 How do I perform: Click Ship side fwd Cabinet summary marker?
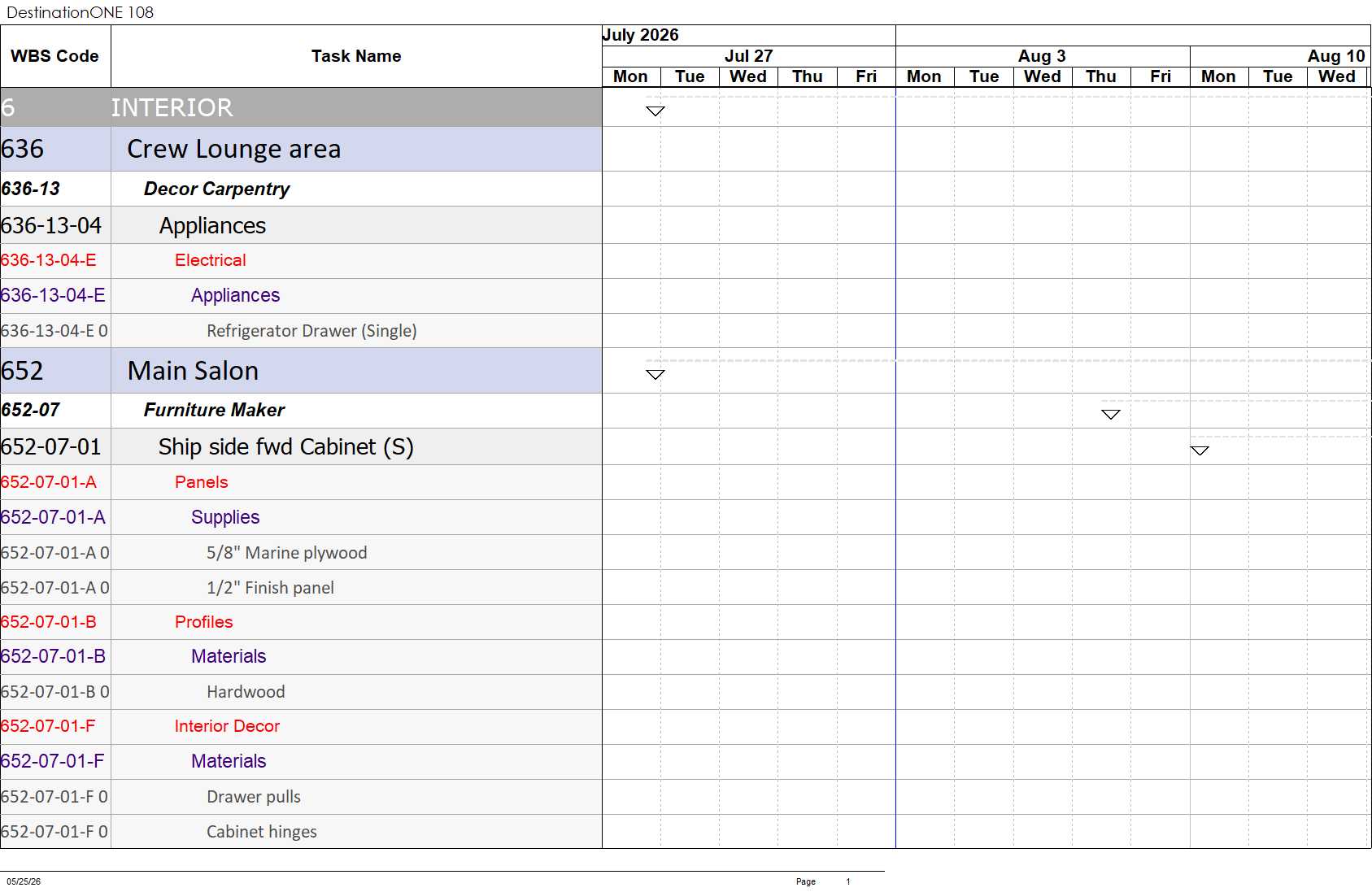click(x=1200, y=450)
